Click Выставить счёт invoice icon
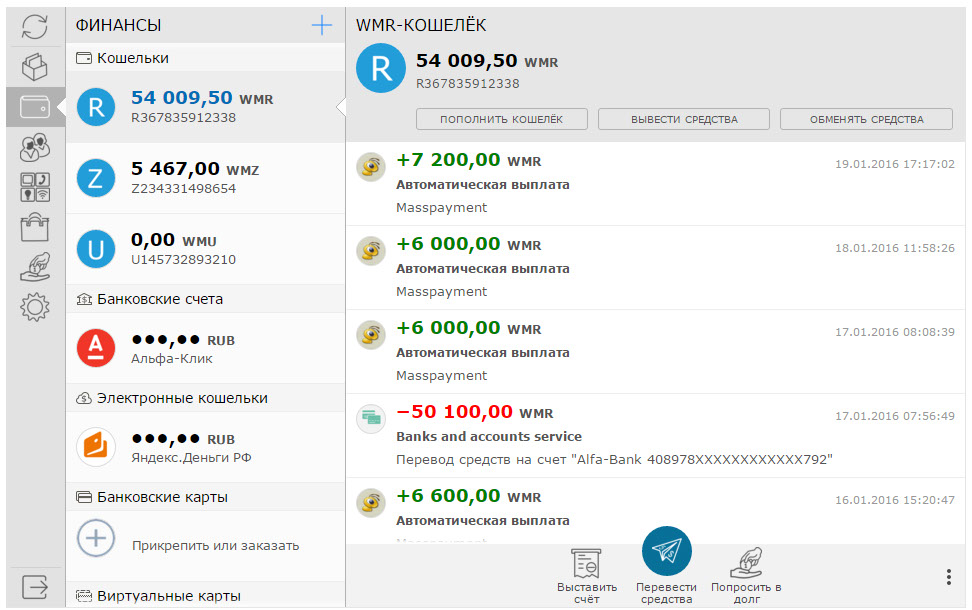 click(x=586, y=563)
